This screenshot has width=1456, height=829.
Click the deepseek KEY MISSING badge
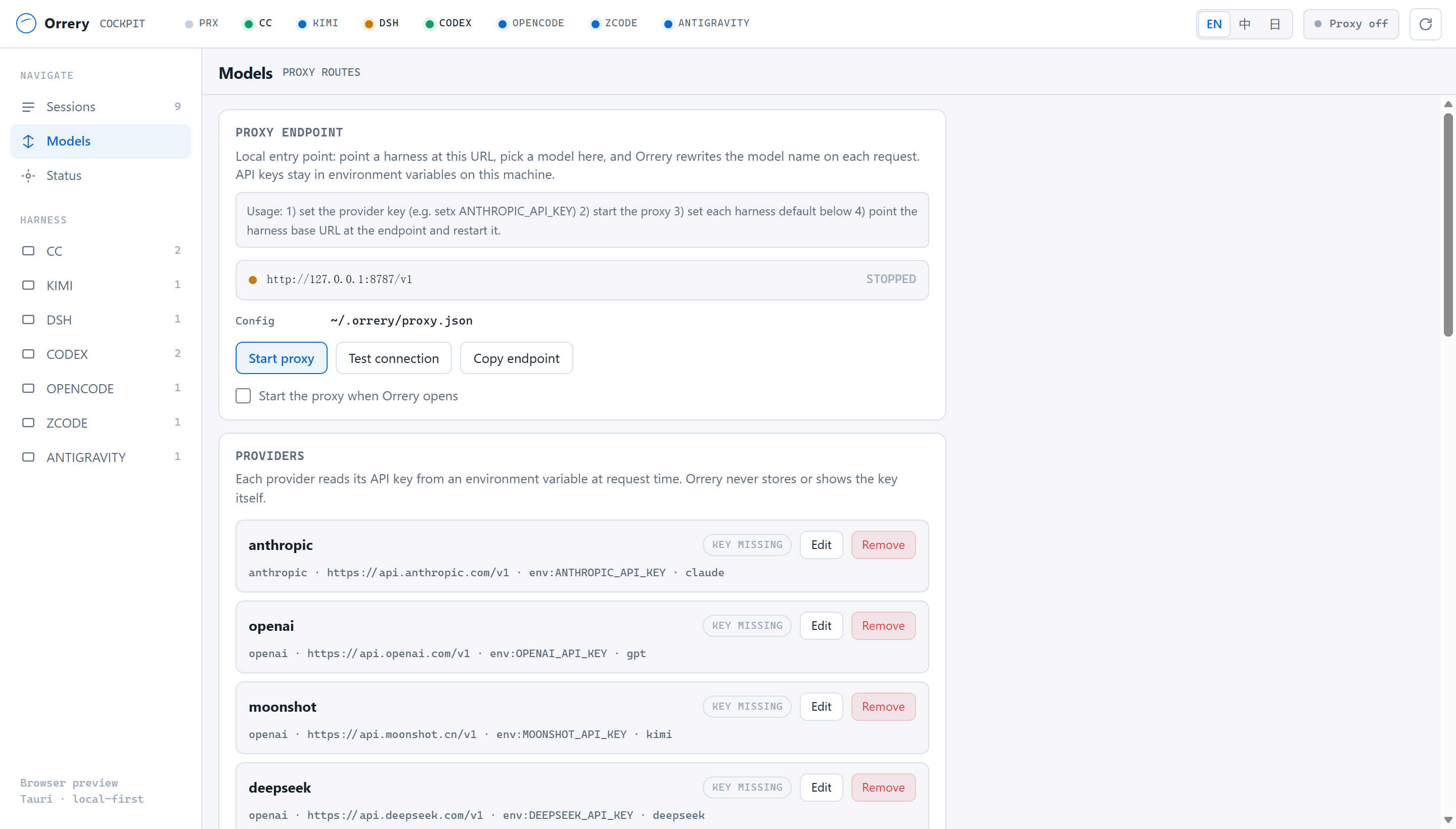pyautogui.click(x=747, y=788)
